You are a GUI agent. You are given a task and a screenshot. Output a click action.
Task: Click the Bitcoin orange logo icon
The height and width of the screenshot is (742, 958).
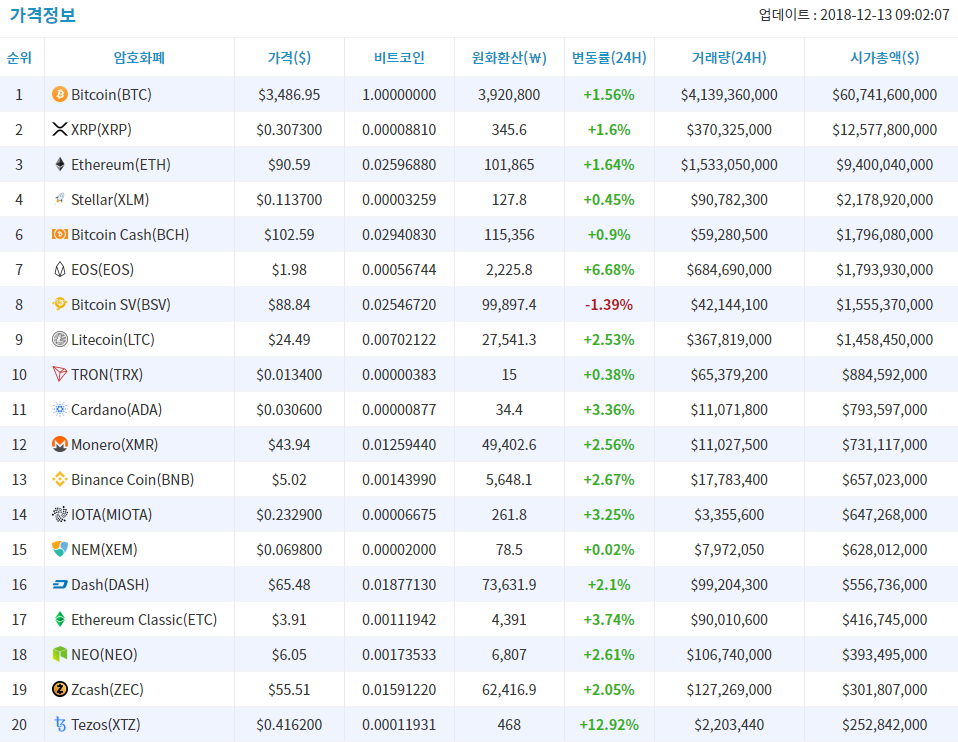(x=59, y=94)
